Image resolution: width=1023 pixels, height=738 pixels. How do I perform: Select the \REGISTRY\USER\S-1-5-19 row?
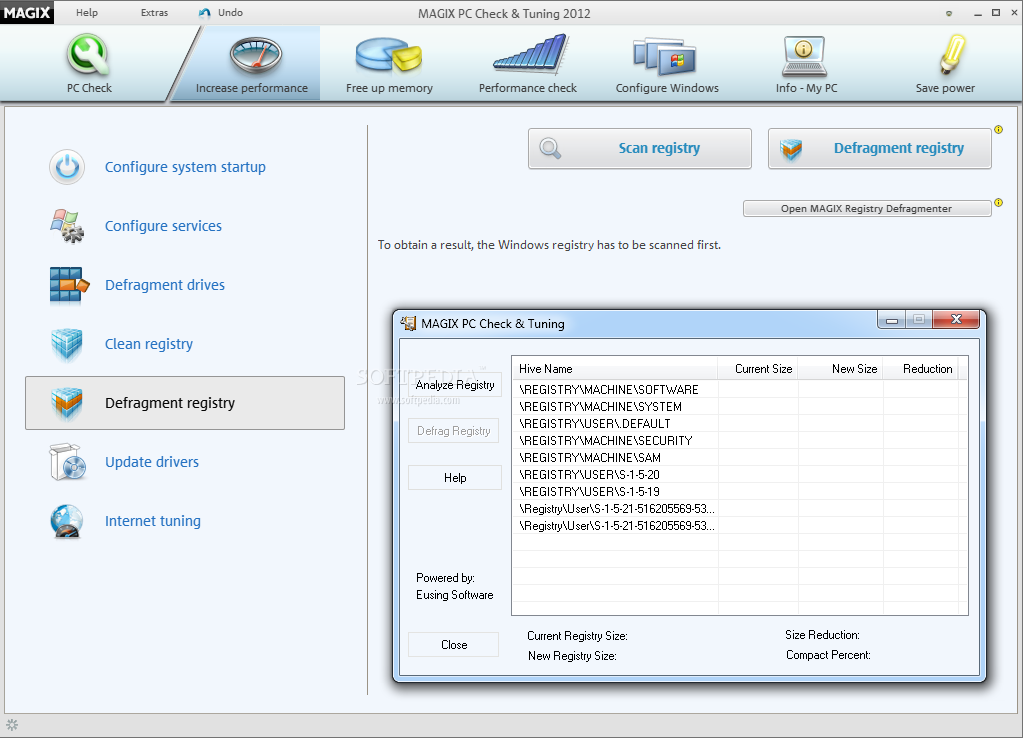739,491
